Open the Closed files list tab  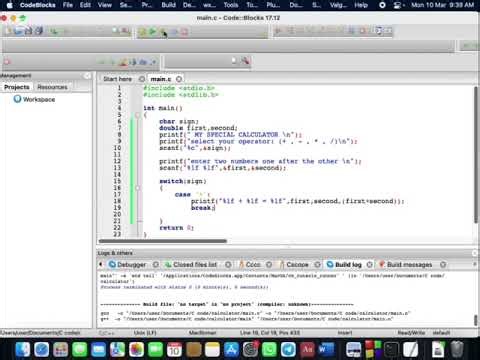195,265
